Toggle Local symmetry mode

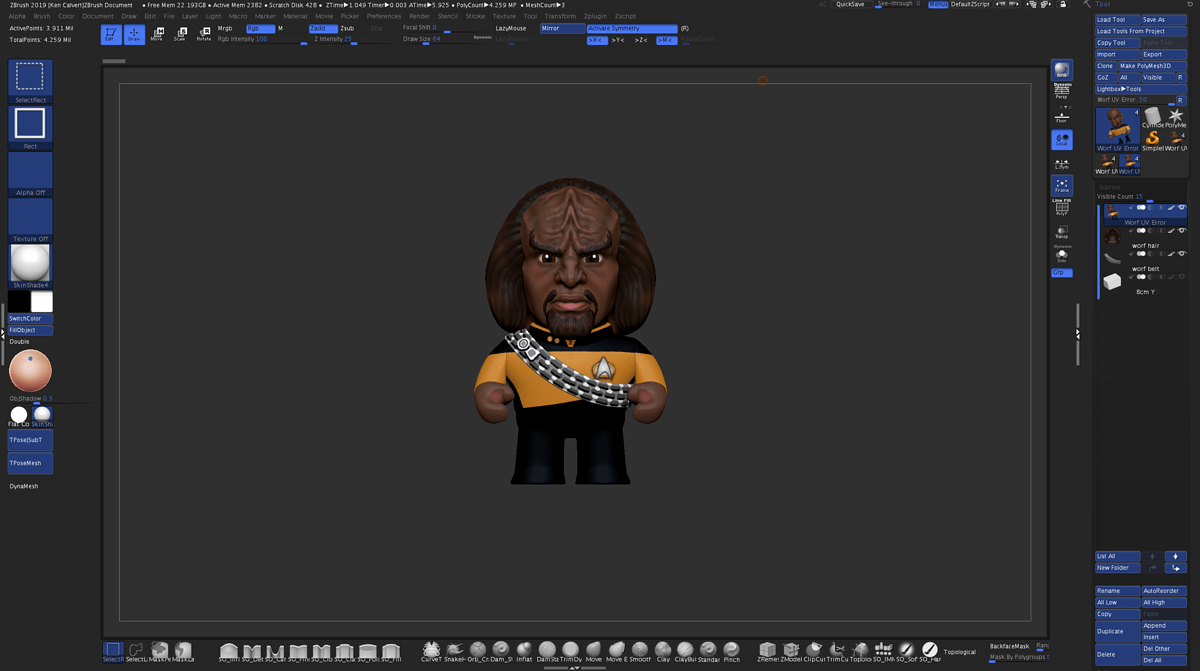[1062, 139]
